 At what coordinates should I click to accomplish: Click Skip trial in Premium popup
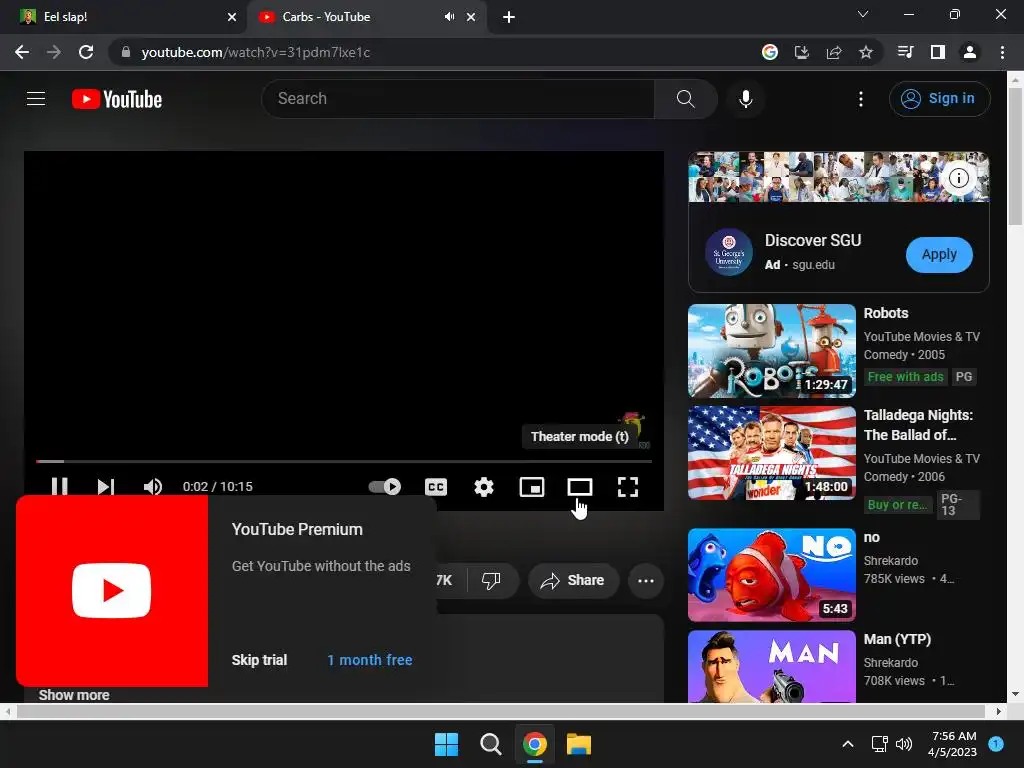tap(259, 660)
